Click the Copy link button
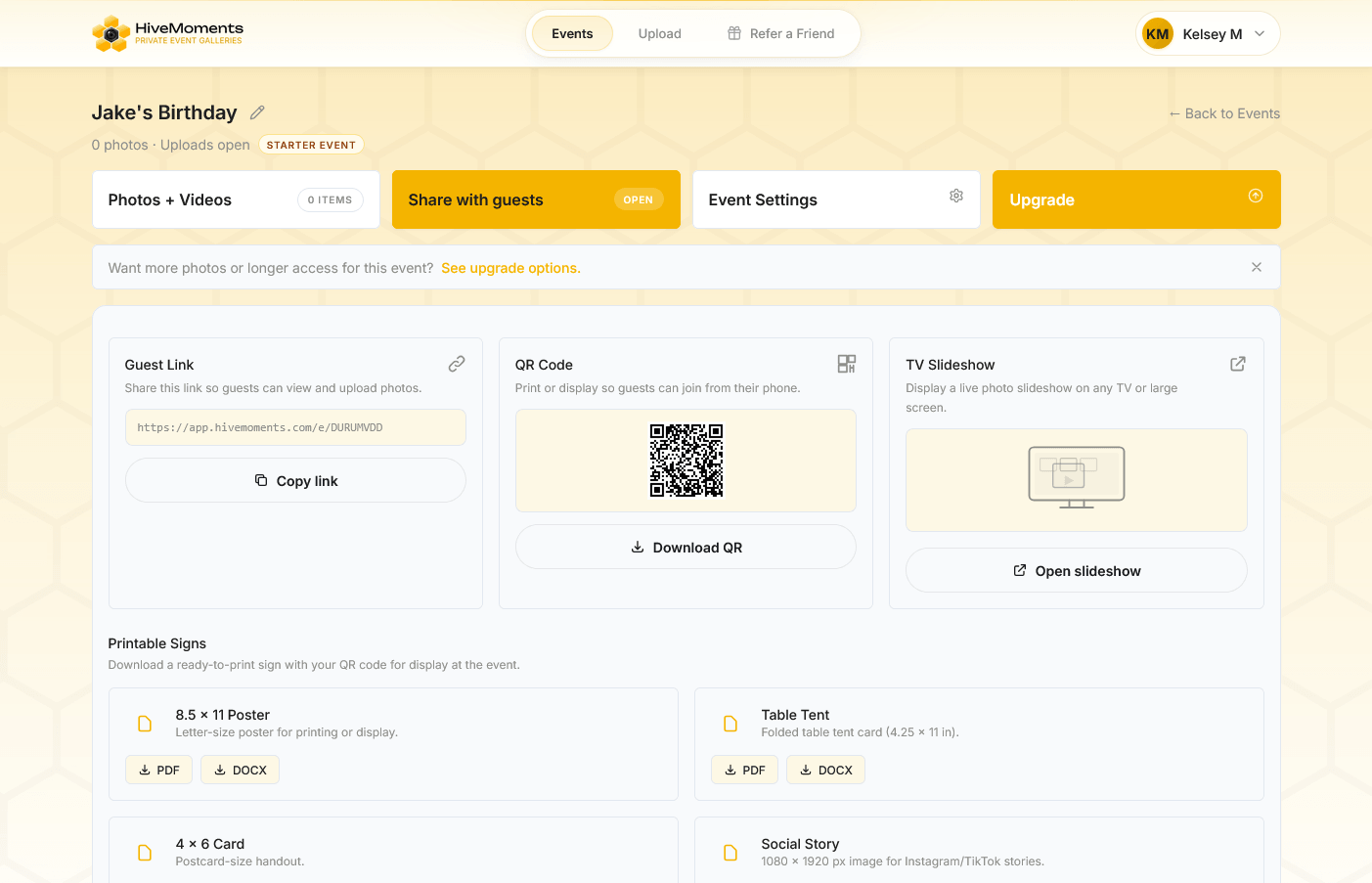The height and width of the screenshot is (883, 1372). click(295, 480)
